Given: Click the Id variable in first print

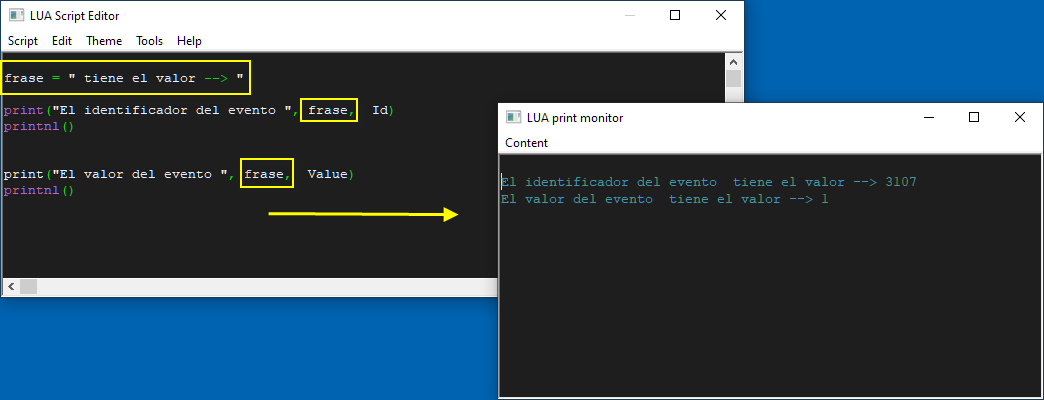Looking at the screenshot, I should coord(380,110).
